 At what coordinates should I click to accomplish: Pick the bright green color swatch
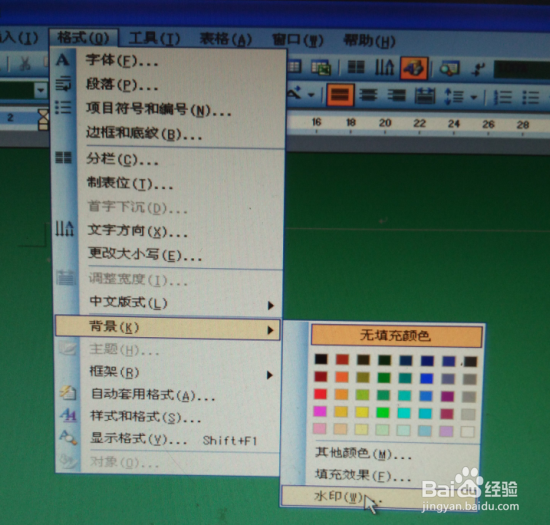click(383, 412)
